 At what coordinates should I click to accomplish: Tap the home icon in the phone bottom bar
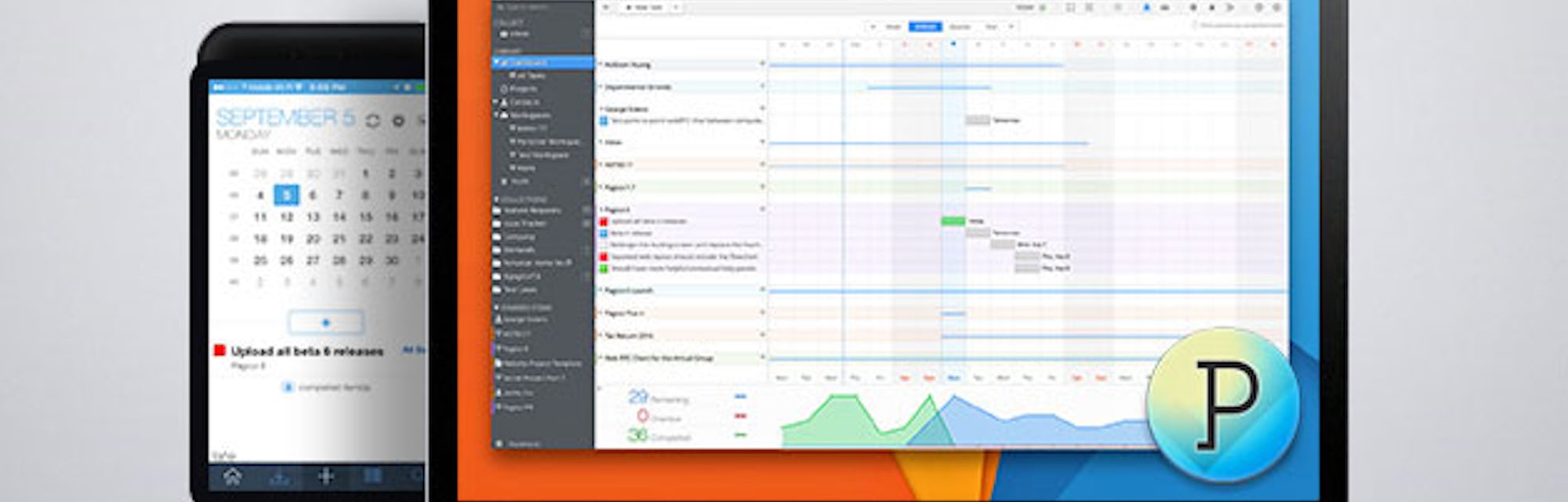233,476
